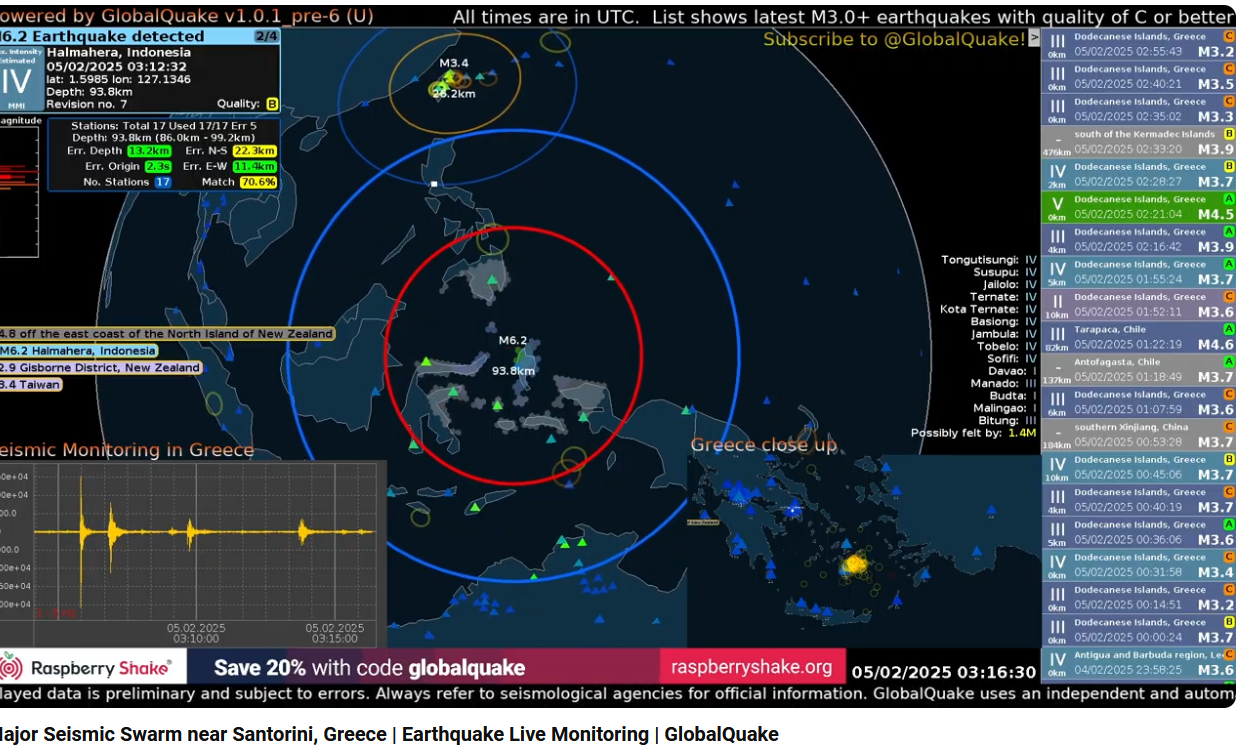Click the A quality badge on the 00:36:06 row
This screenshot has width=1252, height=749.
[x=1229, y=525]
